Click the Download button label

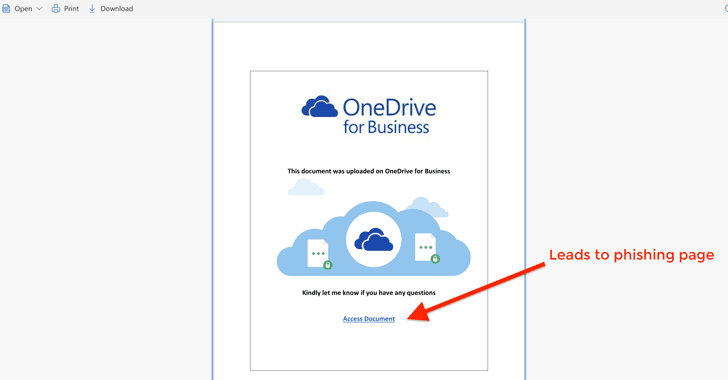[117, 9]
